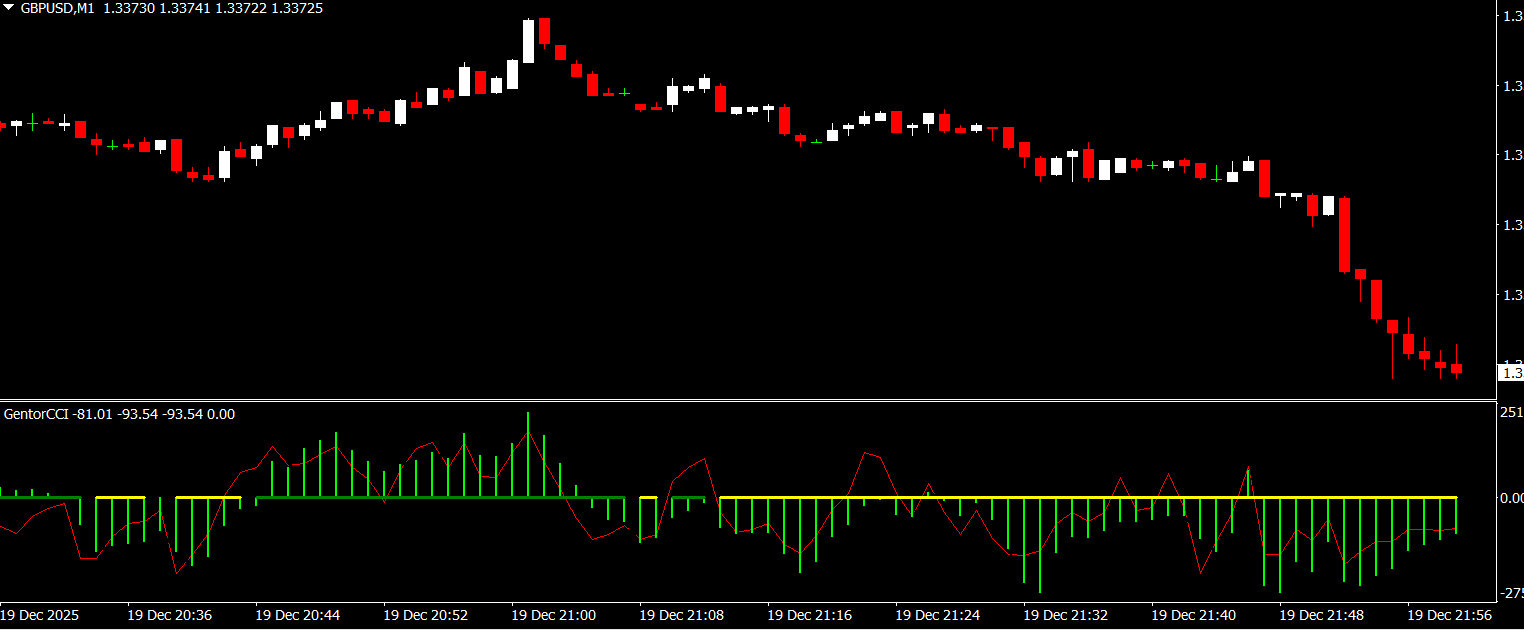Click the triangle arrow beside GBPUSD,M1
Image resolution: width=1524 pixels, height=631 pixels.
click(9, 8)
